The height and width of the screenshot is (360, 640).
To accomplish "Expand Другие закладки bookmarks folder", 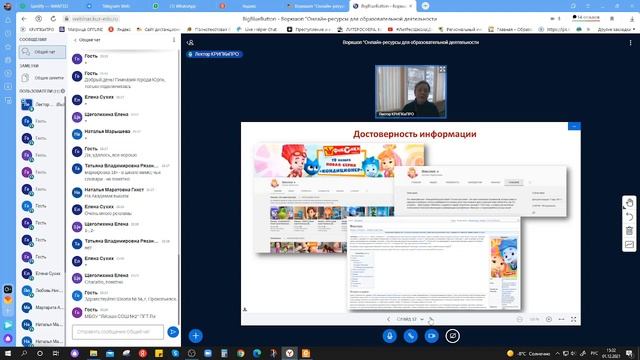I will click(x=616, y=29).
